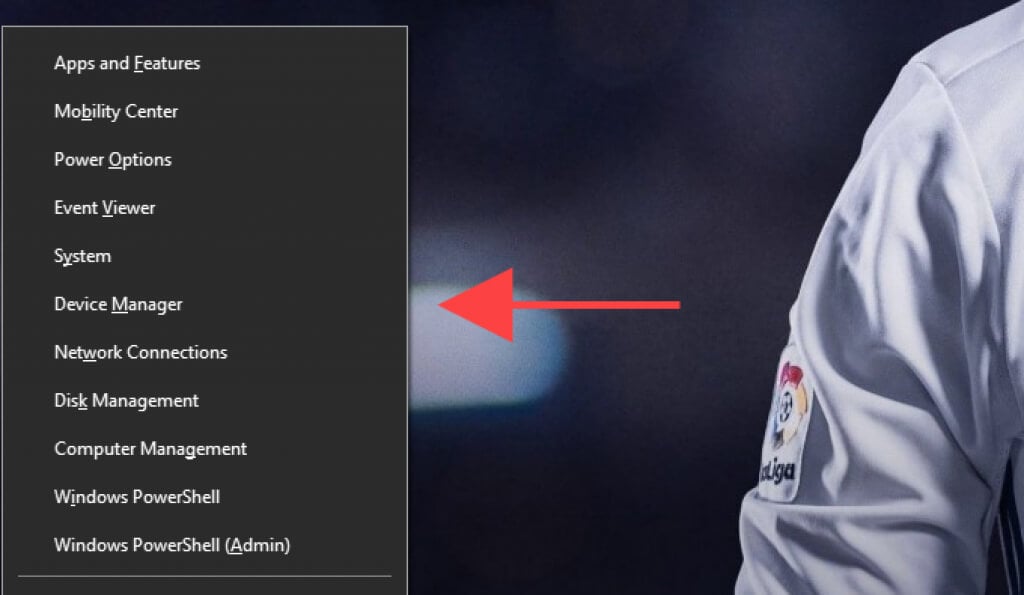
Task: Select Network Connections
Action: pos(141,353)
